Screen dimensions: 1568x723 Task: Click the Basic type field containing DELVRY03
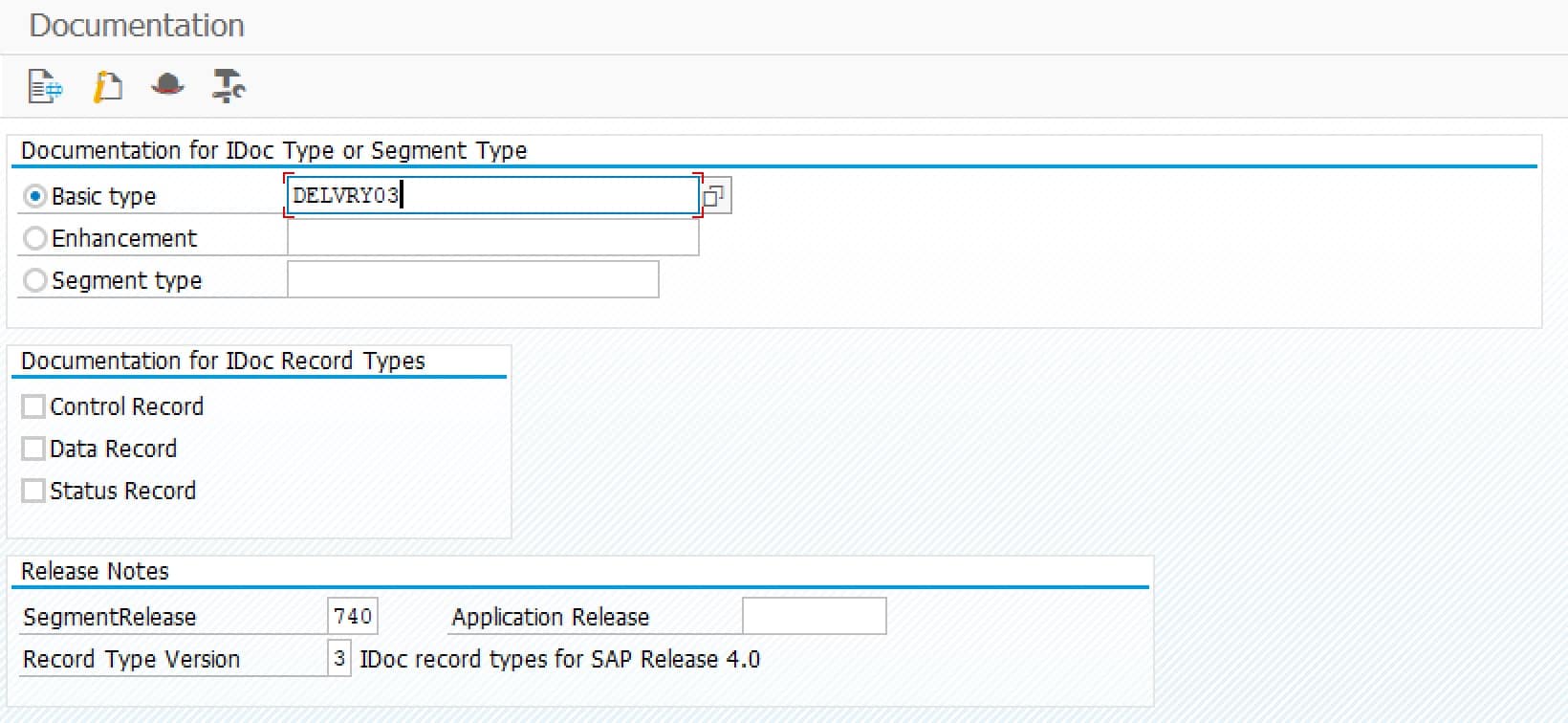pos(492,196)
